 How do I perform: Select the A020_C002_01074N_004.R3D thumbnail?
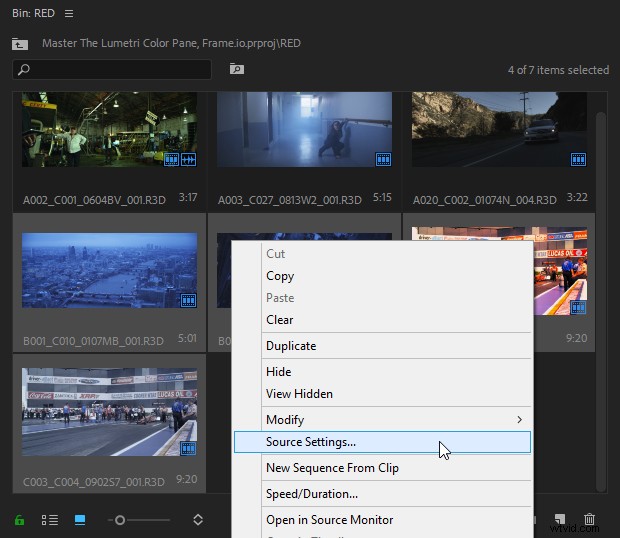tap(499, 129)
